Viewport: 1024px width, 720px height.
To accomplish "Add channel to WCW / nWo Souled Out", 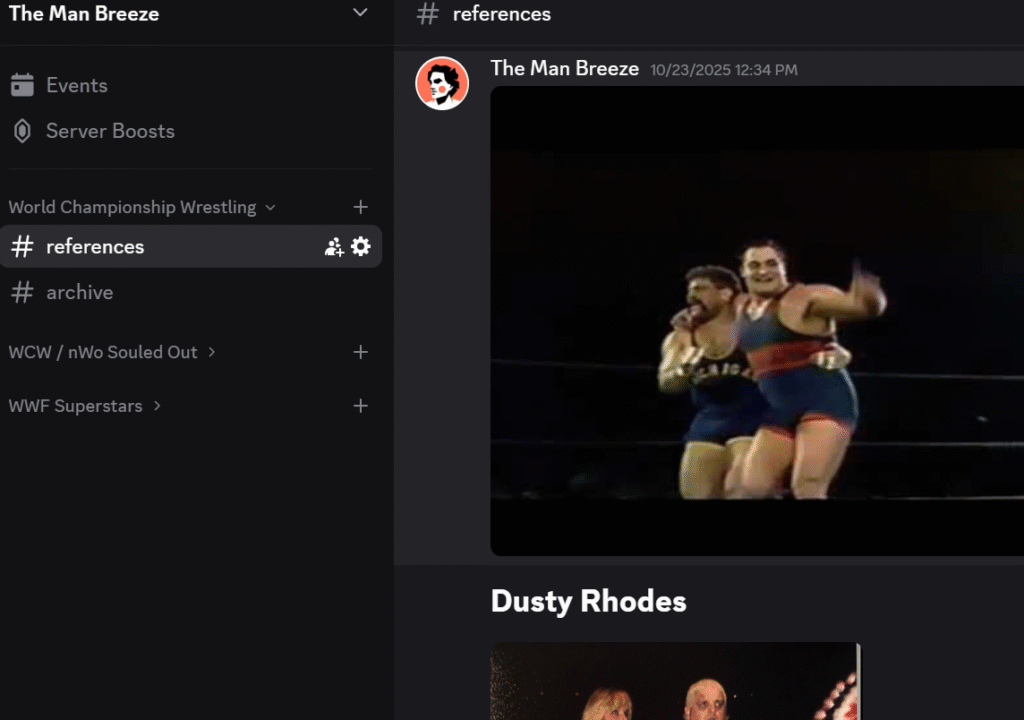I will pyautogui.click(x=361, y=352).
